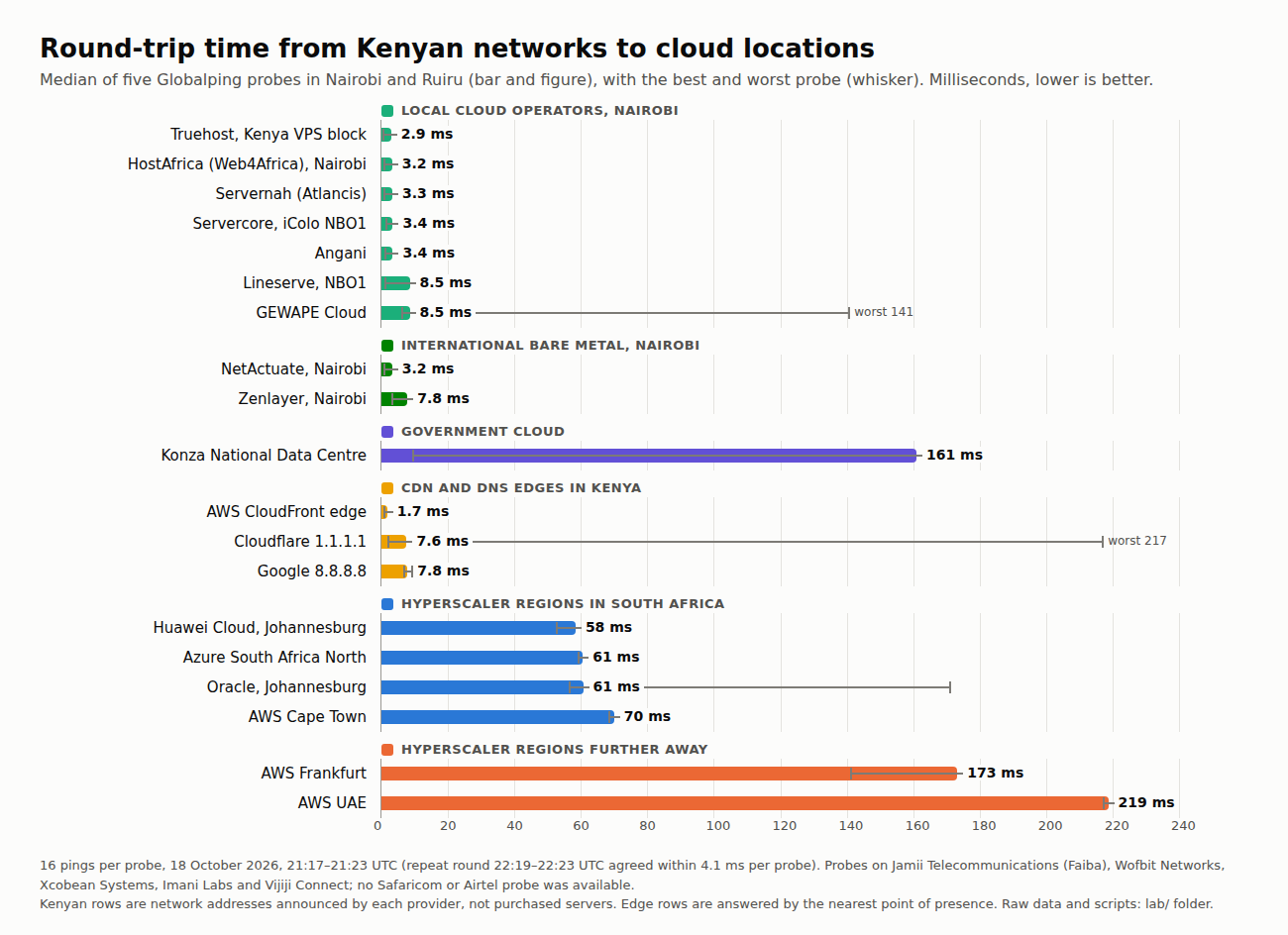Click the green Local Cloud Operators legend square
1288x935 pixels.
coord(387,111)
